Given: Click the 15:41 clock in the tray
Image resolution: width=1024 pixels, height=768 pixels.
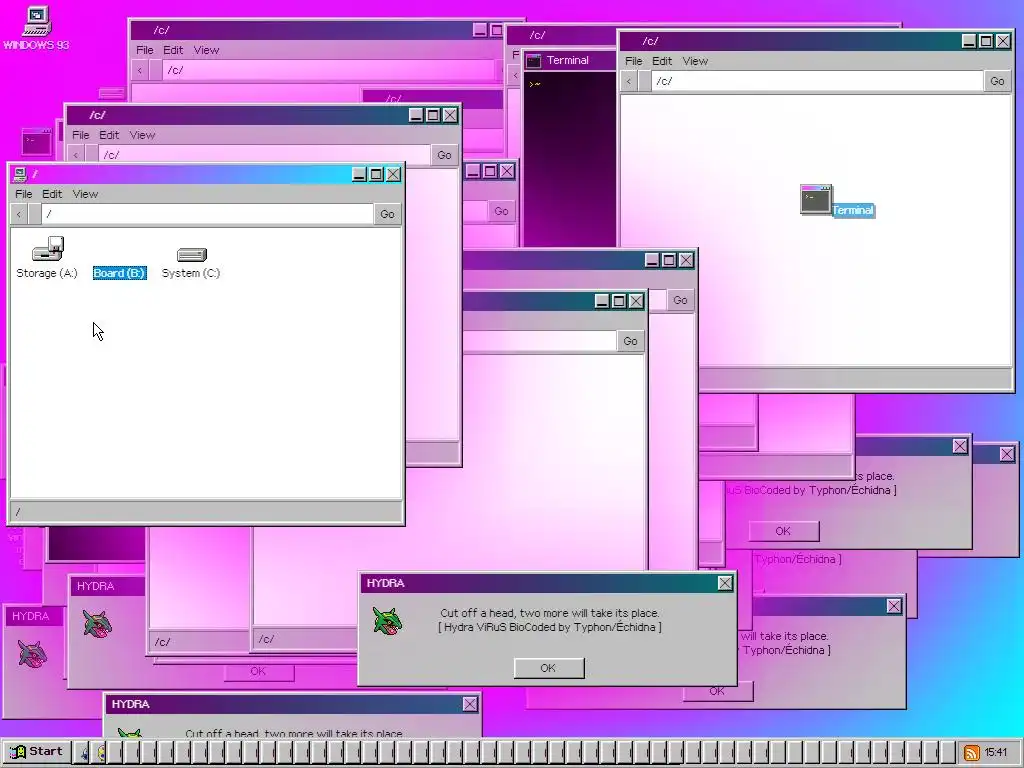Looking at the screenshot, I should 996,752.
